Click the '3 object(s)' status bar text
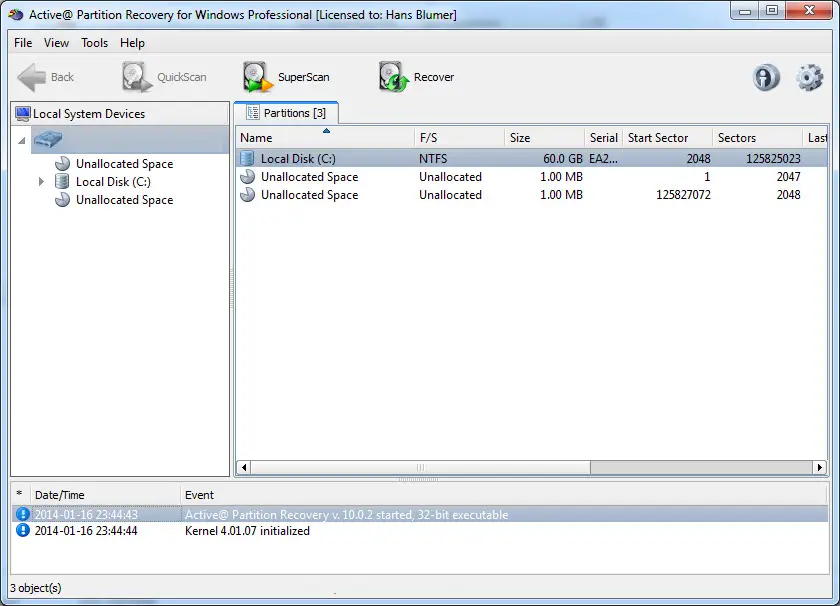Screen dimensions: 840x606 pos(36,588)
